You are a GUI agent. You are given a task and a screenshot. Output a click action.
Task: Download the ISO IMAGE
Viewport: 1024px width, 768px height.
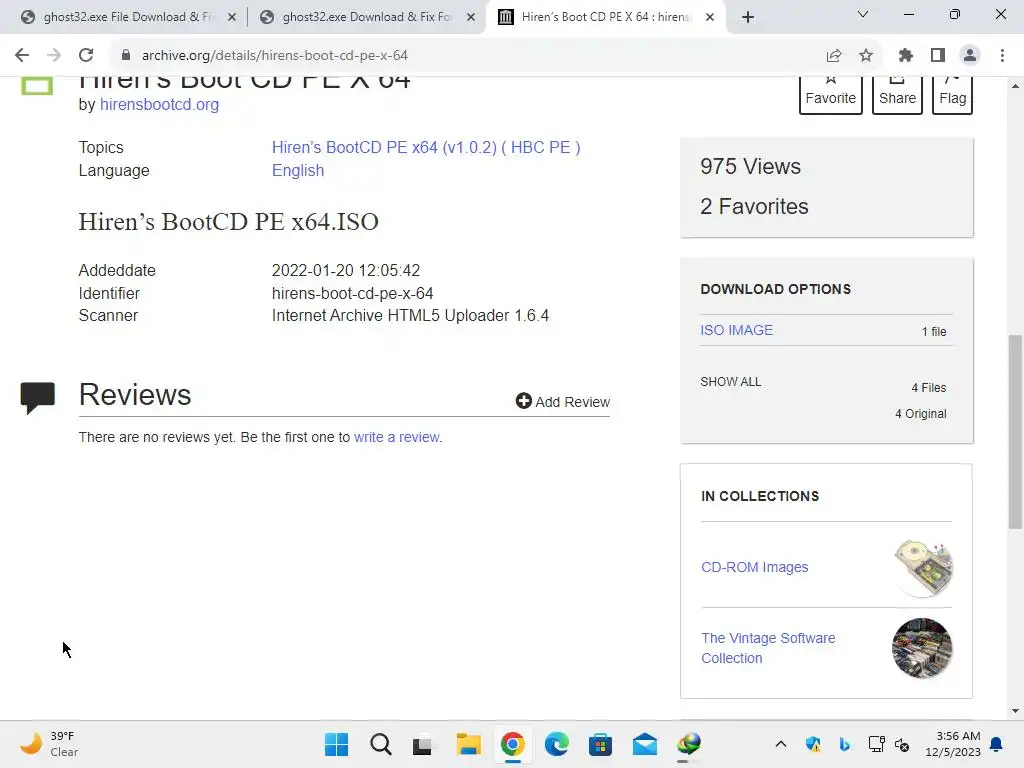(x=737, y=330)
